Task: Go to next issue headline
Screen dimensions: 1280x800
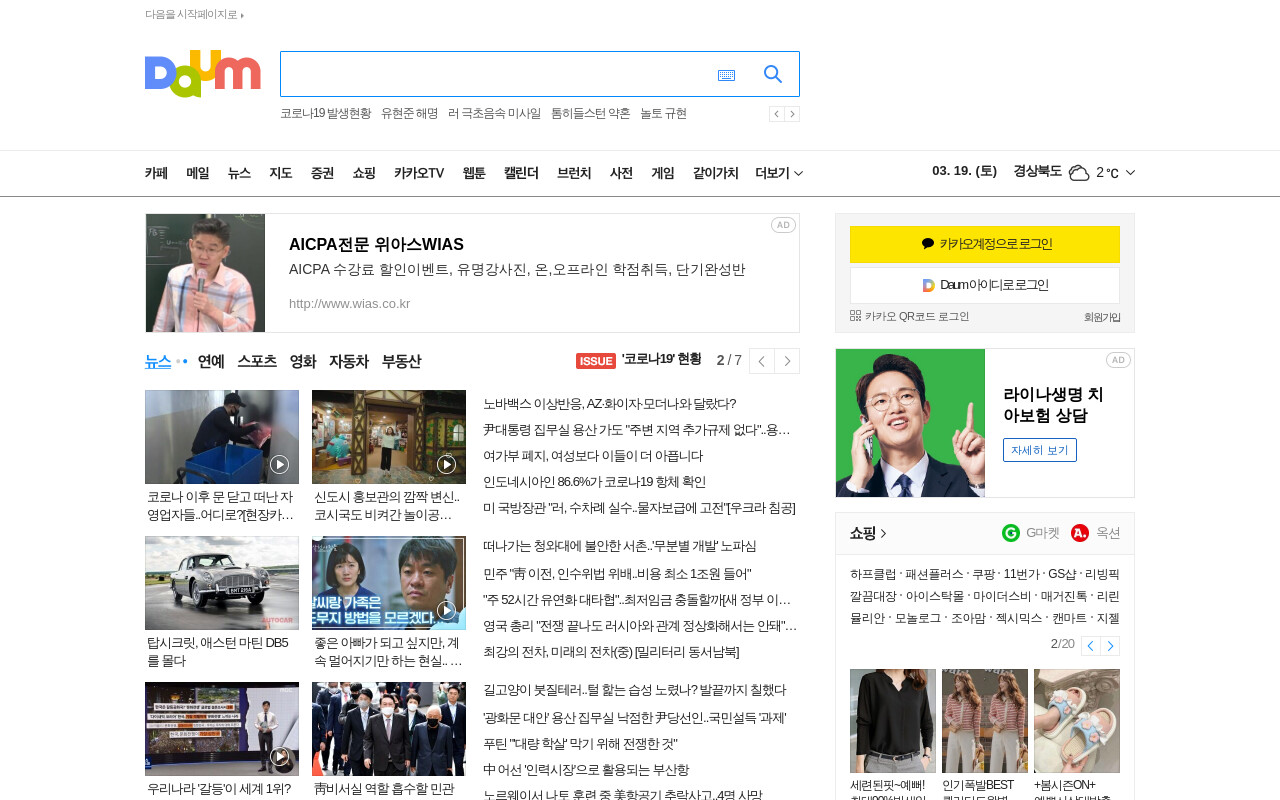Action: click(x=787, y=361)
